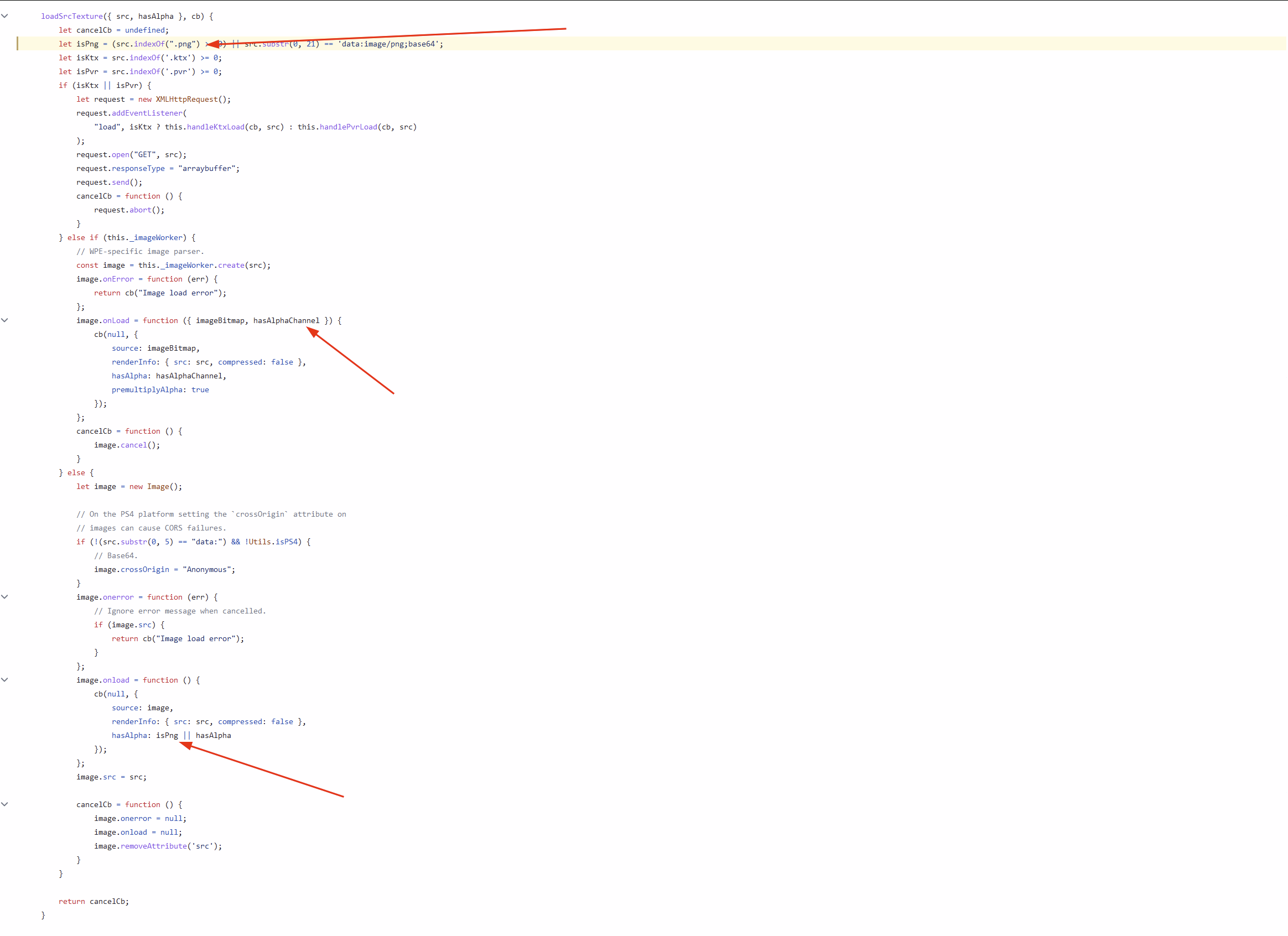Click the removeAttribute('src') call
This screenshot has height=936, width=1288.
pyautogui.click(x=152, y=846)
